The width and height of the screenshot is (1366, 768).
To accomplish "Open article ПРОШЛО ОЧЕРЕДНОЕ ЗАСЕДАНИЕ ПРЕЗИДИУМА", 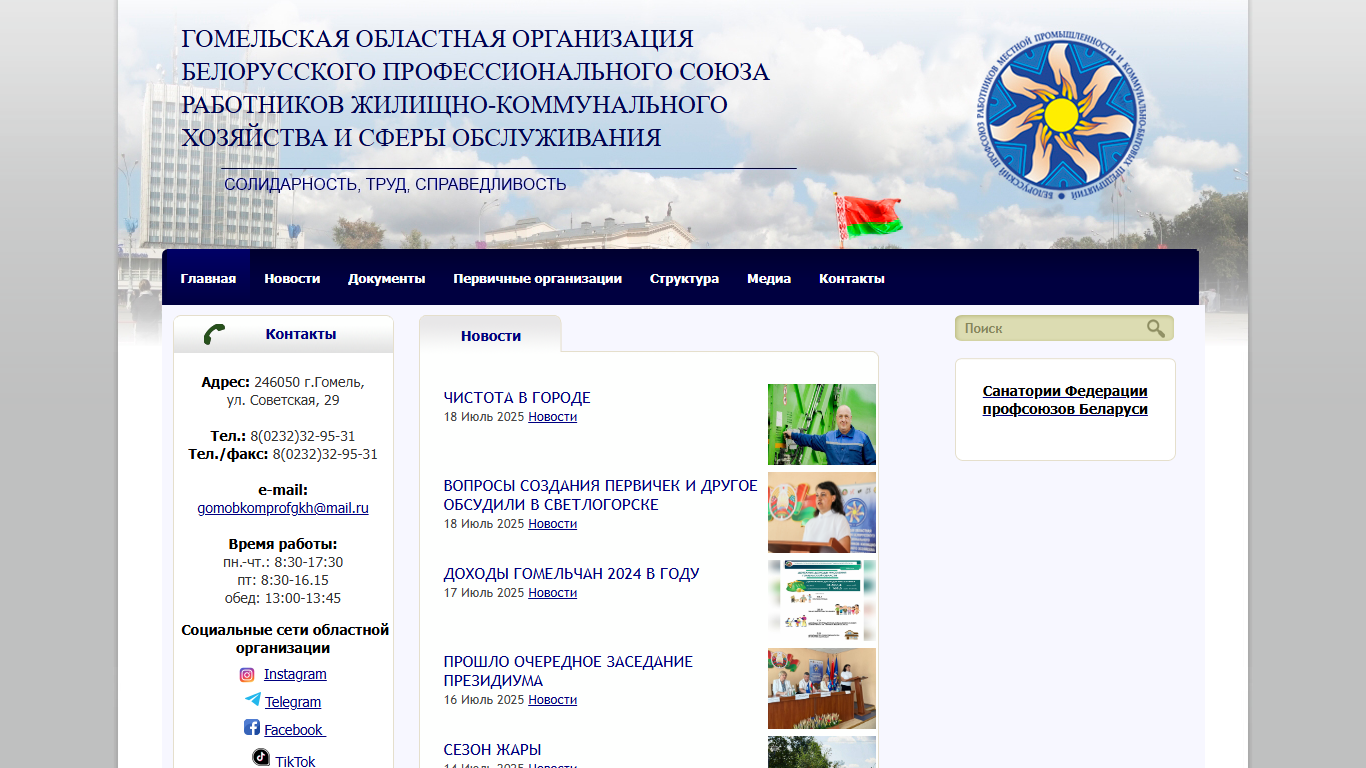I will [568, 671].
